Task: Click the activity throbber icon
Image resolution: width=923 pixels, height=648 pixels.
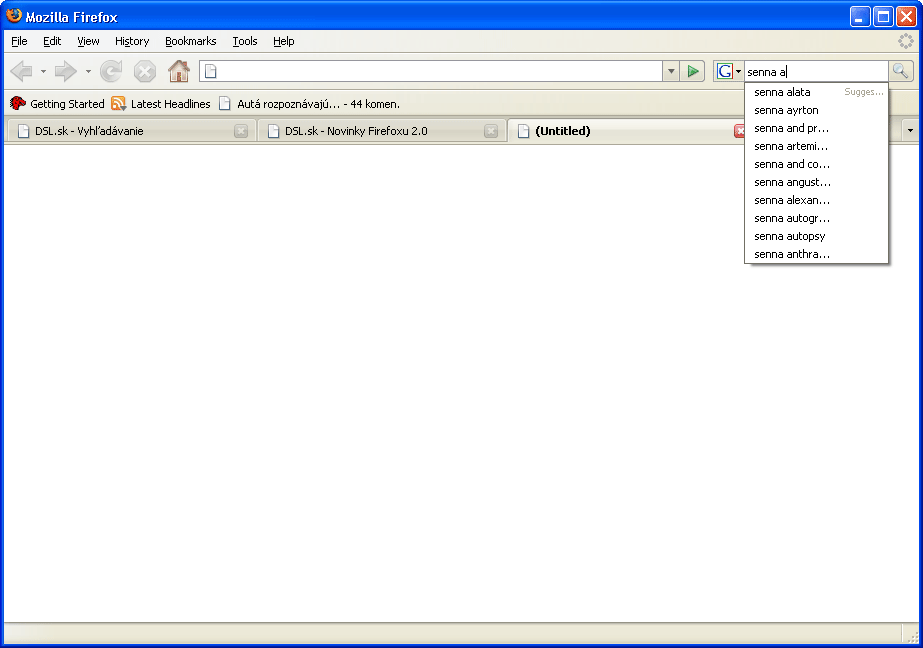Action: coord(905,41)
